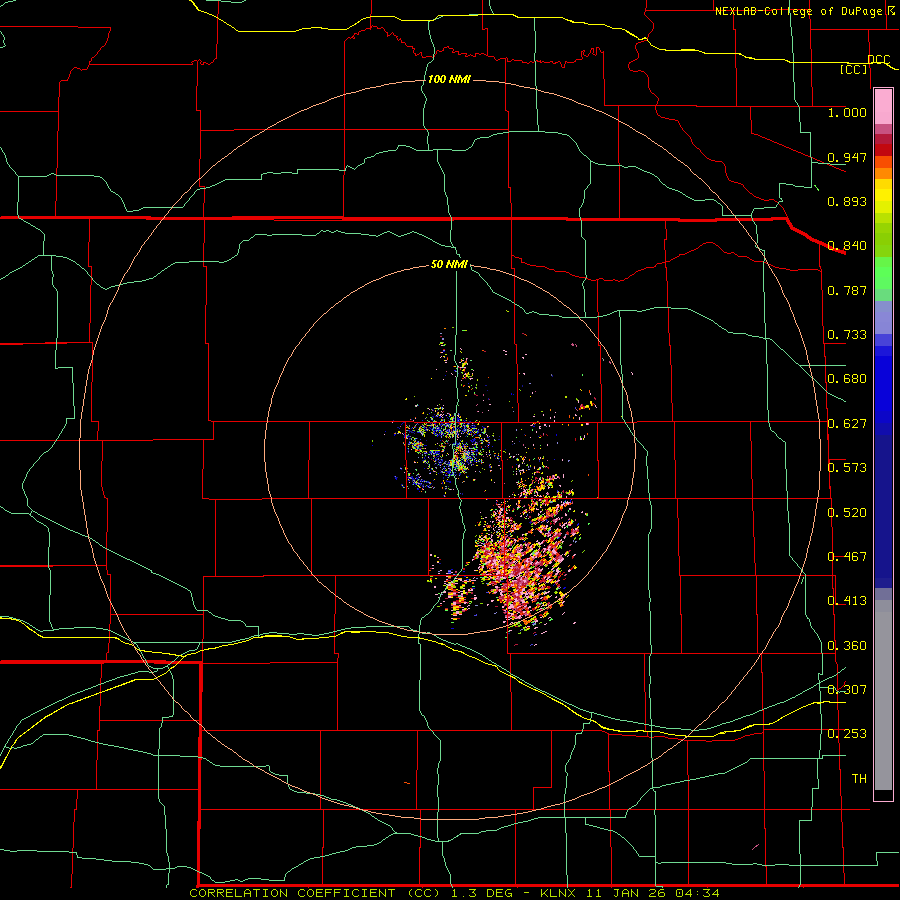Click the 0.627 scale value

[847, 423]
